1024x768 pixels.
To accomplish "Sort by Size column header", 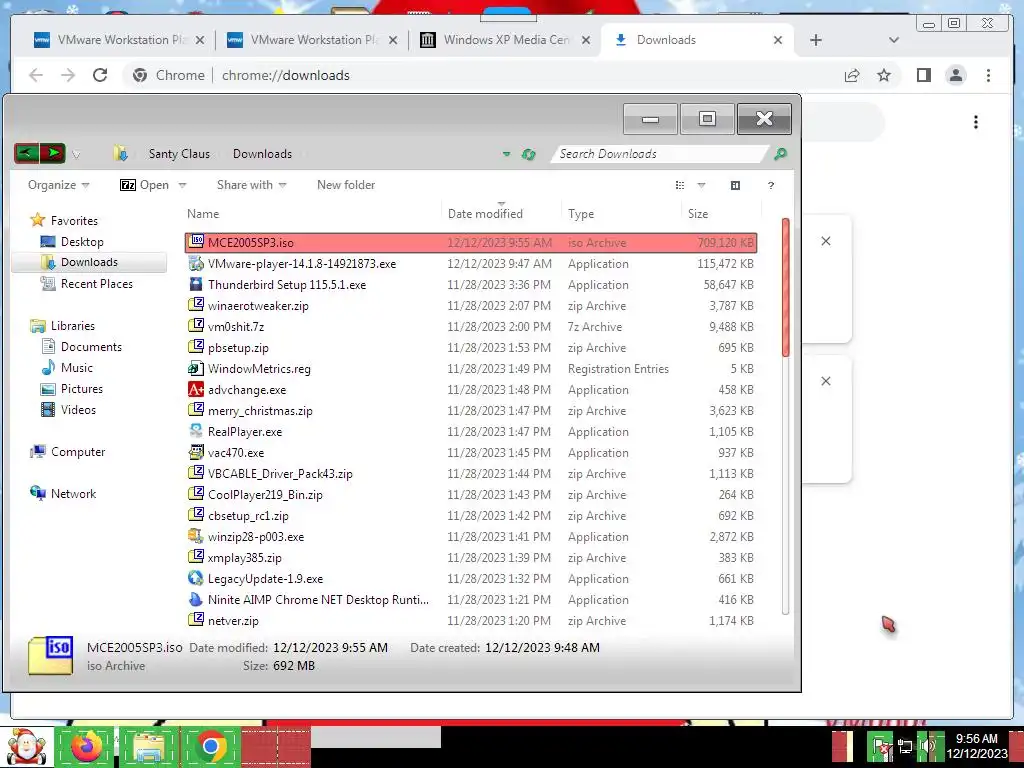I will pos(721,214).
